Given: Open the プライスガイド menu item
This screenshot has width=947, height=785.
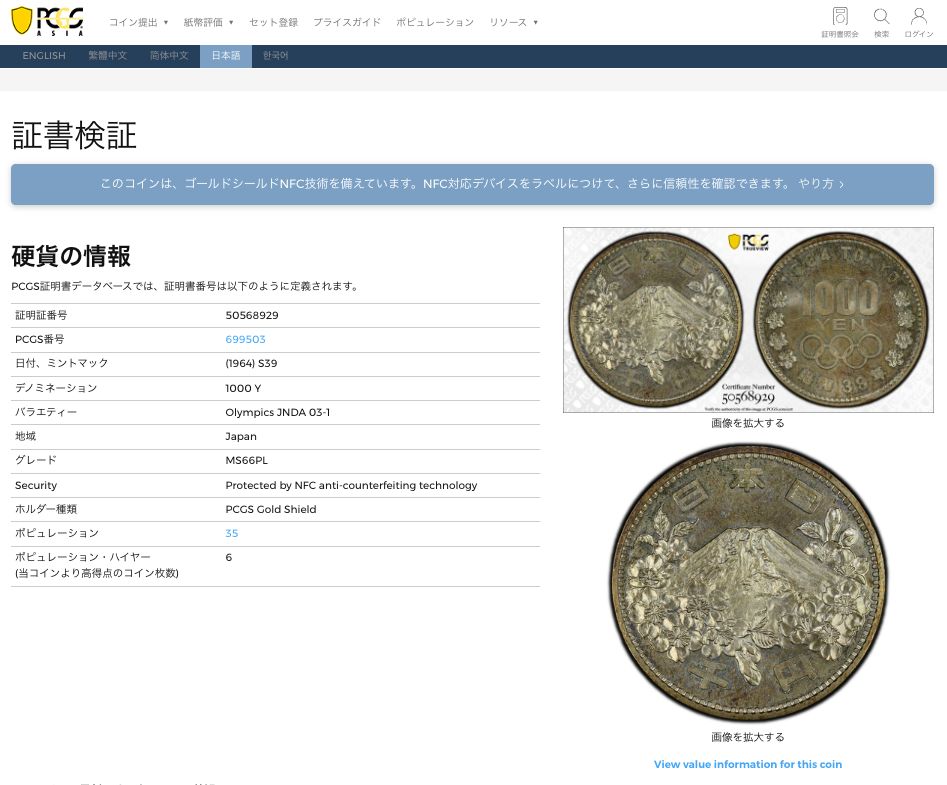Looking at the screenshot, I should click(347, 22).
